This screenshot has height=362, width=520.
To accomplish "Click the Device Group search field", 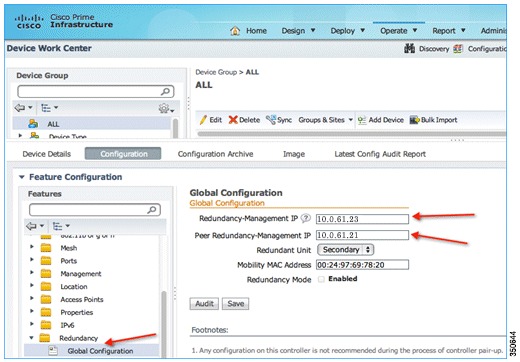I will pyautogui.click(x=96, y=91).
